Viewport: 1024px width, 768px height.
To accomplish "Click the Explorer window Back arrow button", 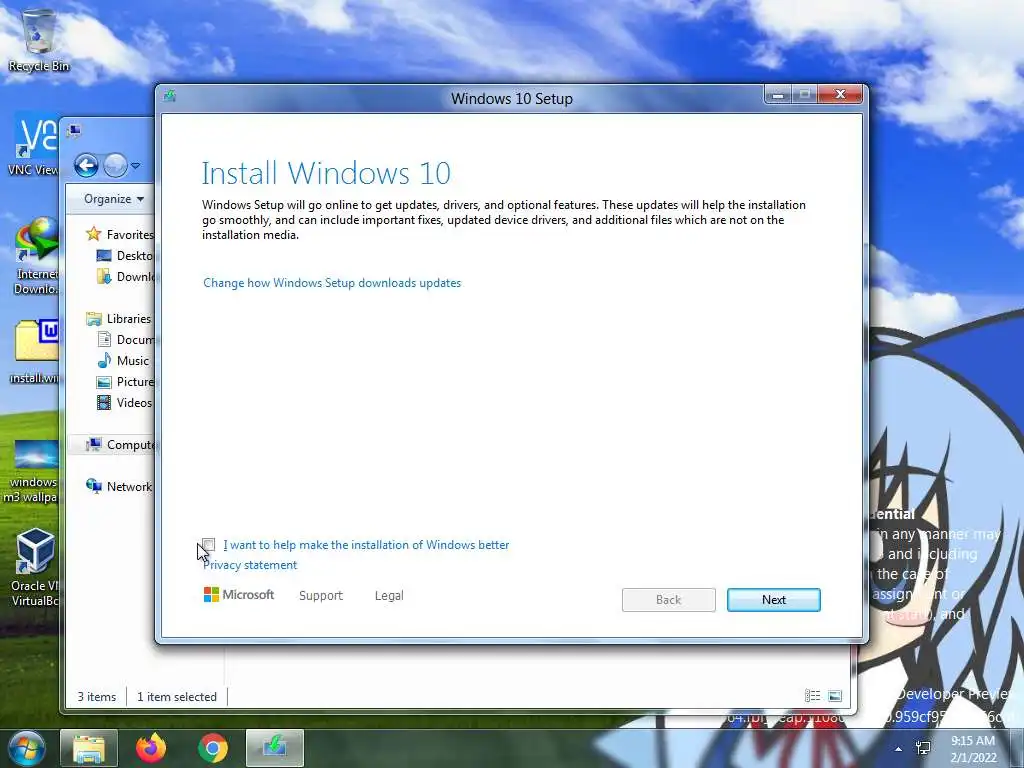I will pyautogui.click(x=86, y=166).
